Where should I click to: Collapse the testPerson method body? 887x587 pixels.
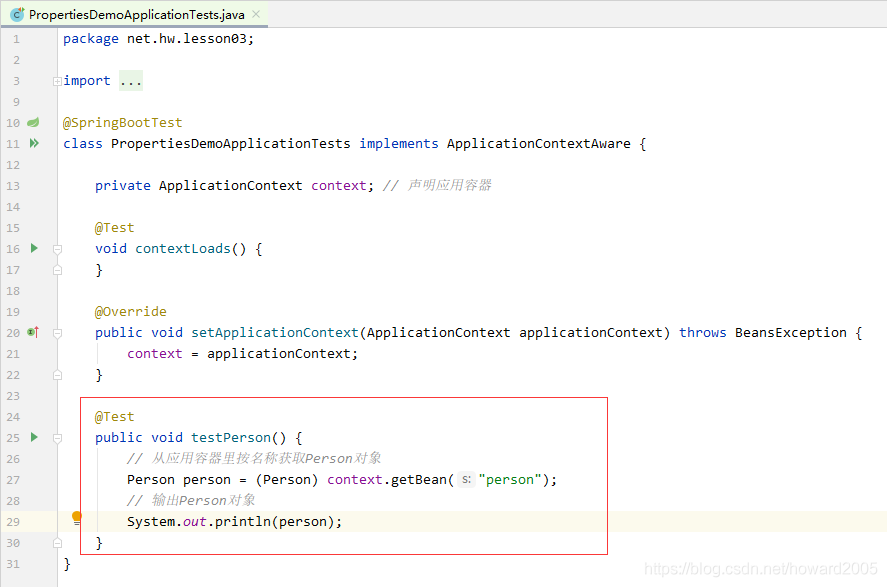(57, 438)
